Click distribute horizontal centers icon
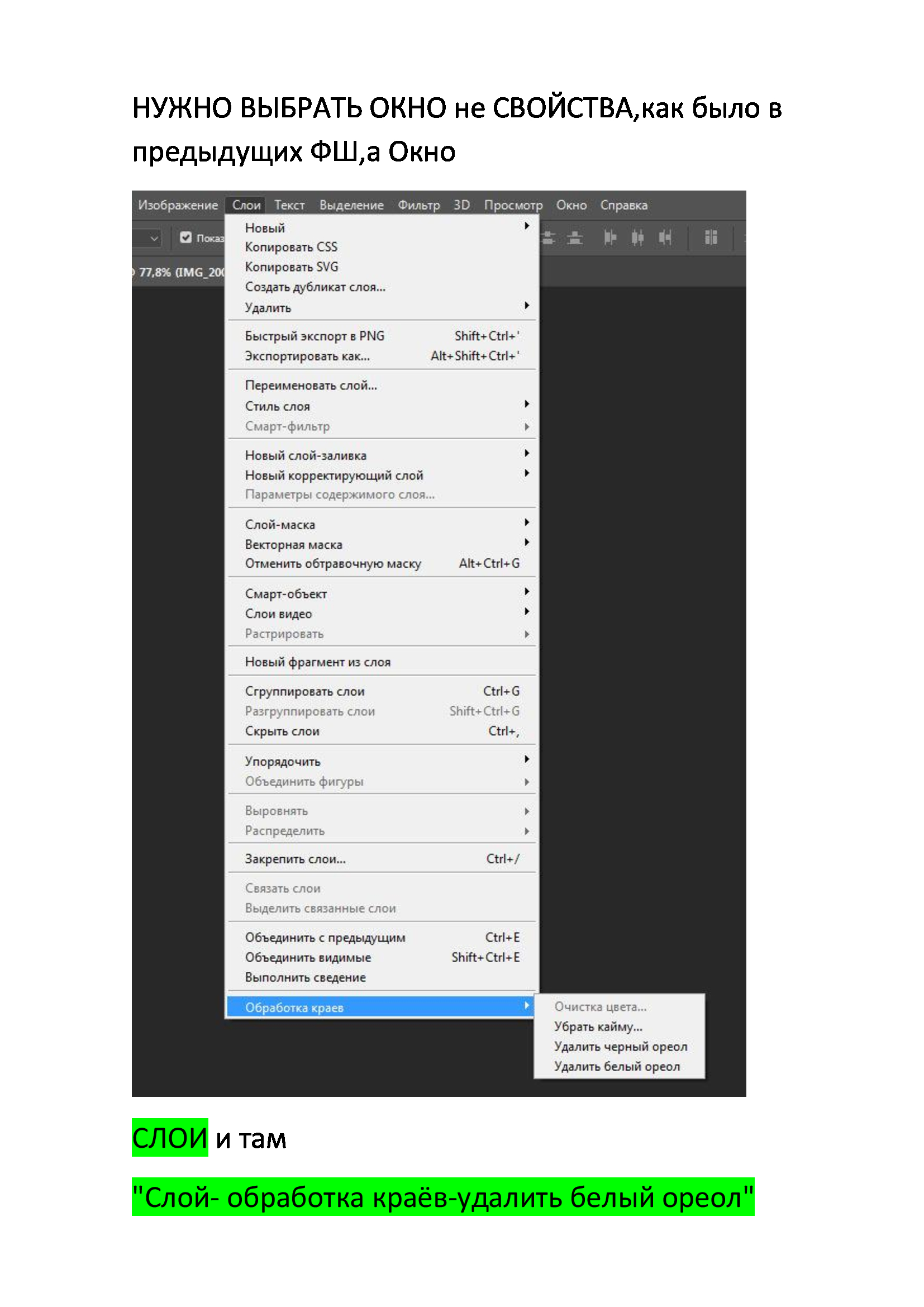Screen dimensions: 924x1307 click(x=637, y=237)
